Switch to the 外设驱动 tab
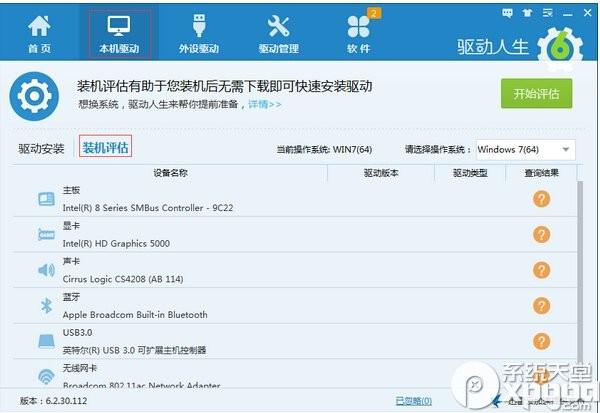Screen dimensions: 600x413 (199, 34)
